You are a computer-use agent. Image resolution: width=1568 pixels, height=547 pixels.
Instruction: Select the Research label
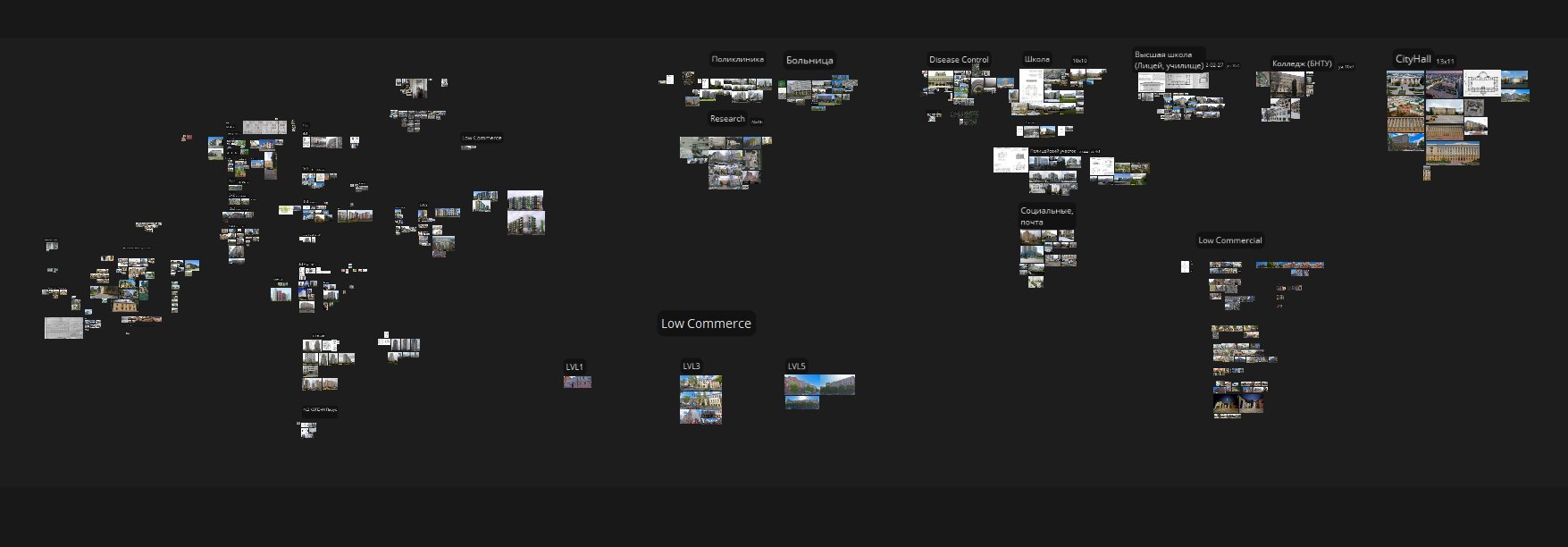click(x=726, y=119)
